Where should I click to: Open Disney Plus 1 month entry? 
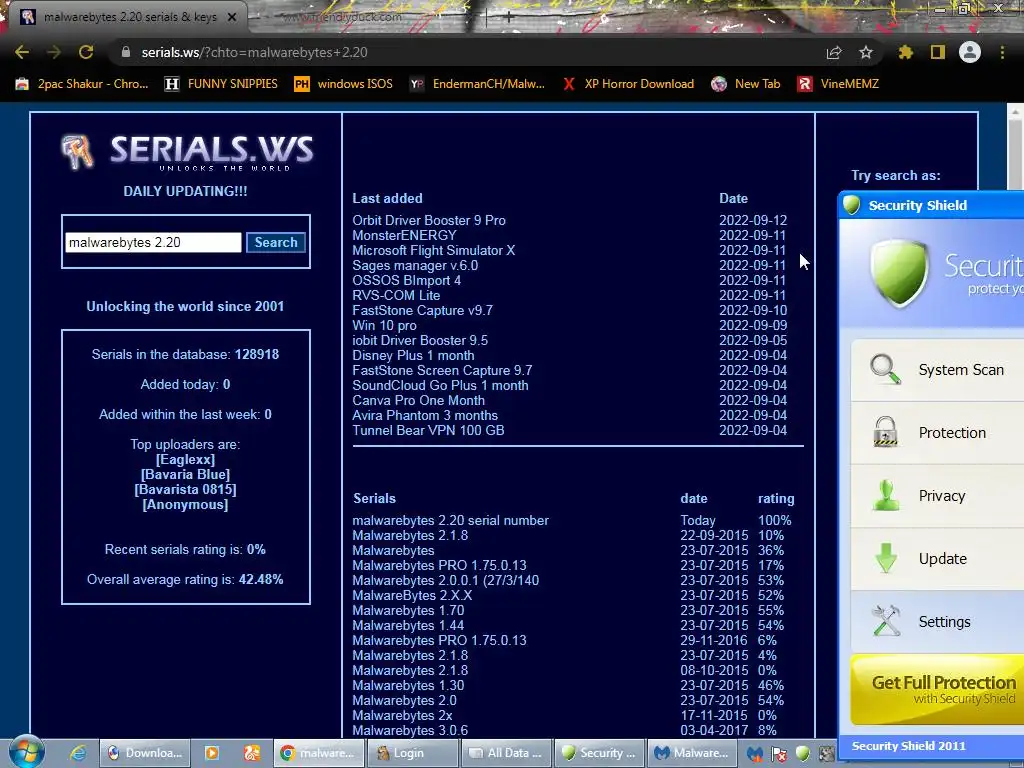coord(413,355)
